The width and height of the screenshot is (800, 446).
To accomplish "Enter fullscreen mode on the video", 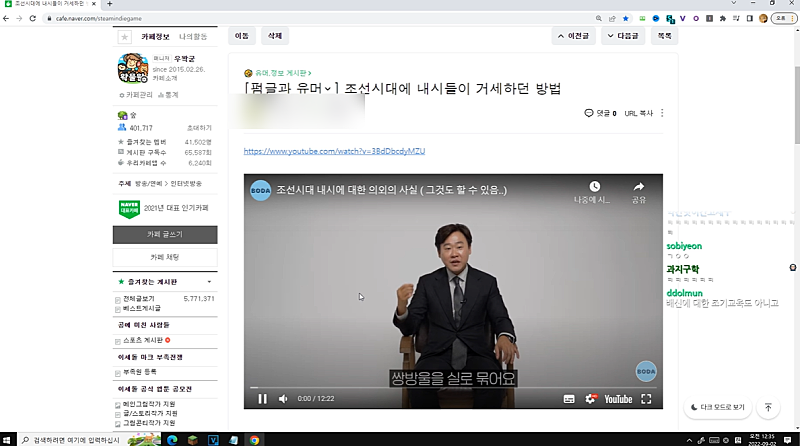I will 646,399.
